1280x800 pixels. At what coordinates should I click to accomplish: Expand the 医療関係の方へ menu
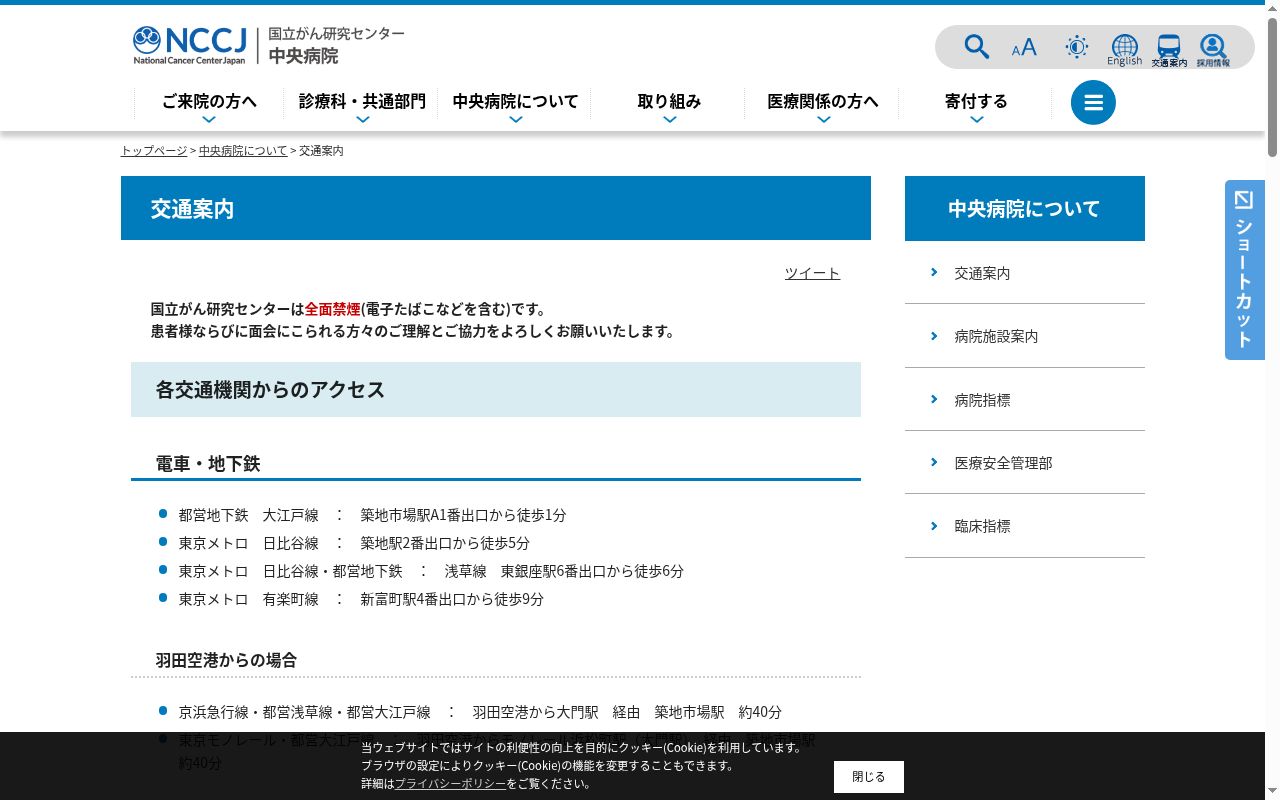[x=823, y=104]
